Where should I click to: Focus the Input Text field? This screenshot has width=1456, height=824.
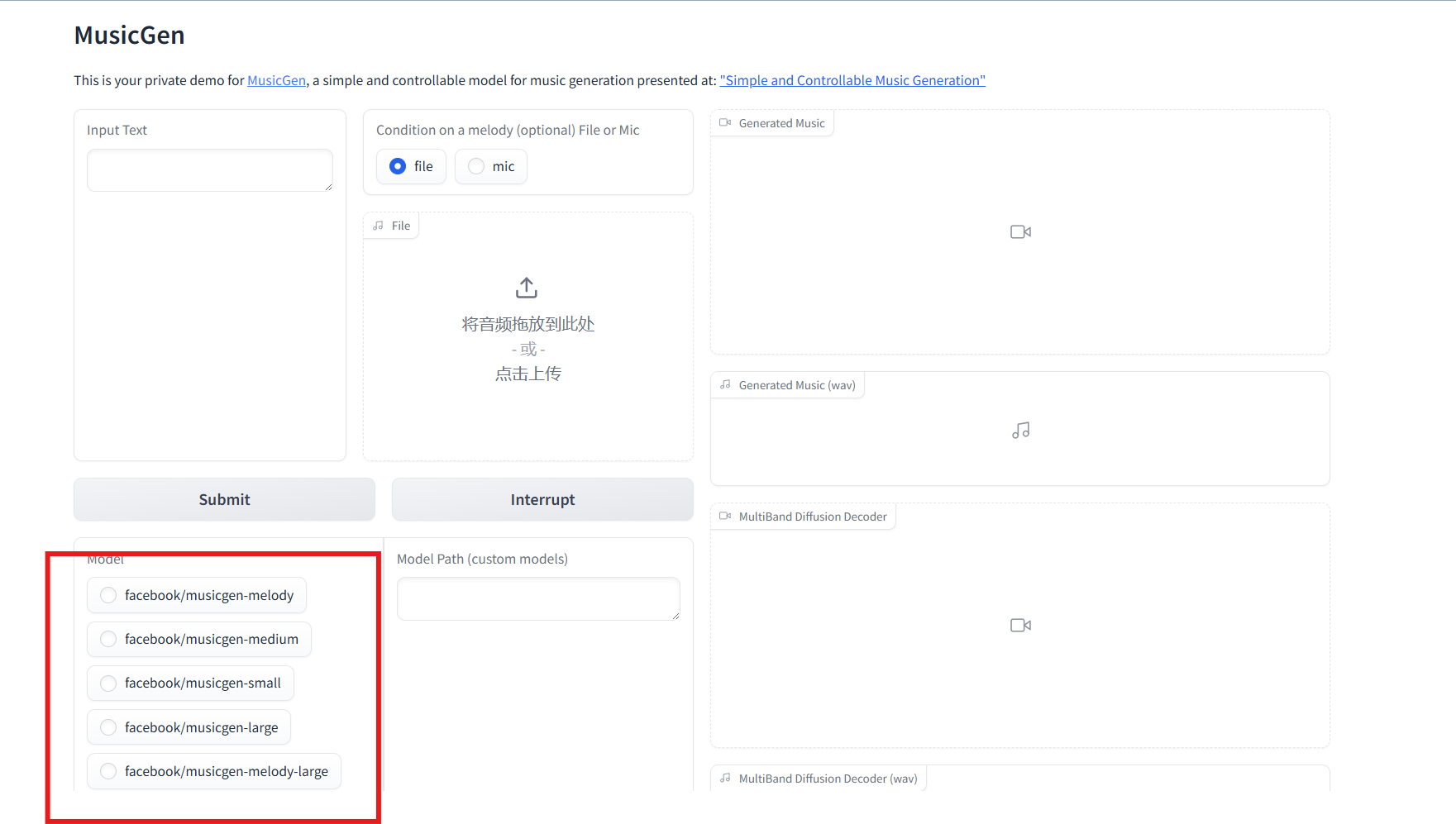tap(210, 170)
